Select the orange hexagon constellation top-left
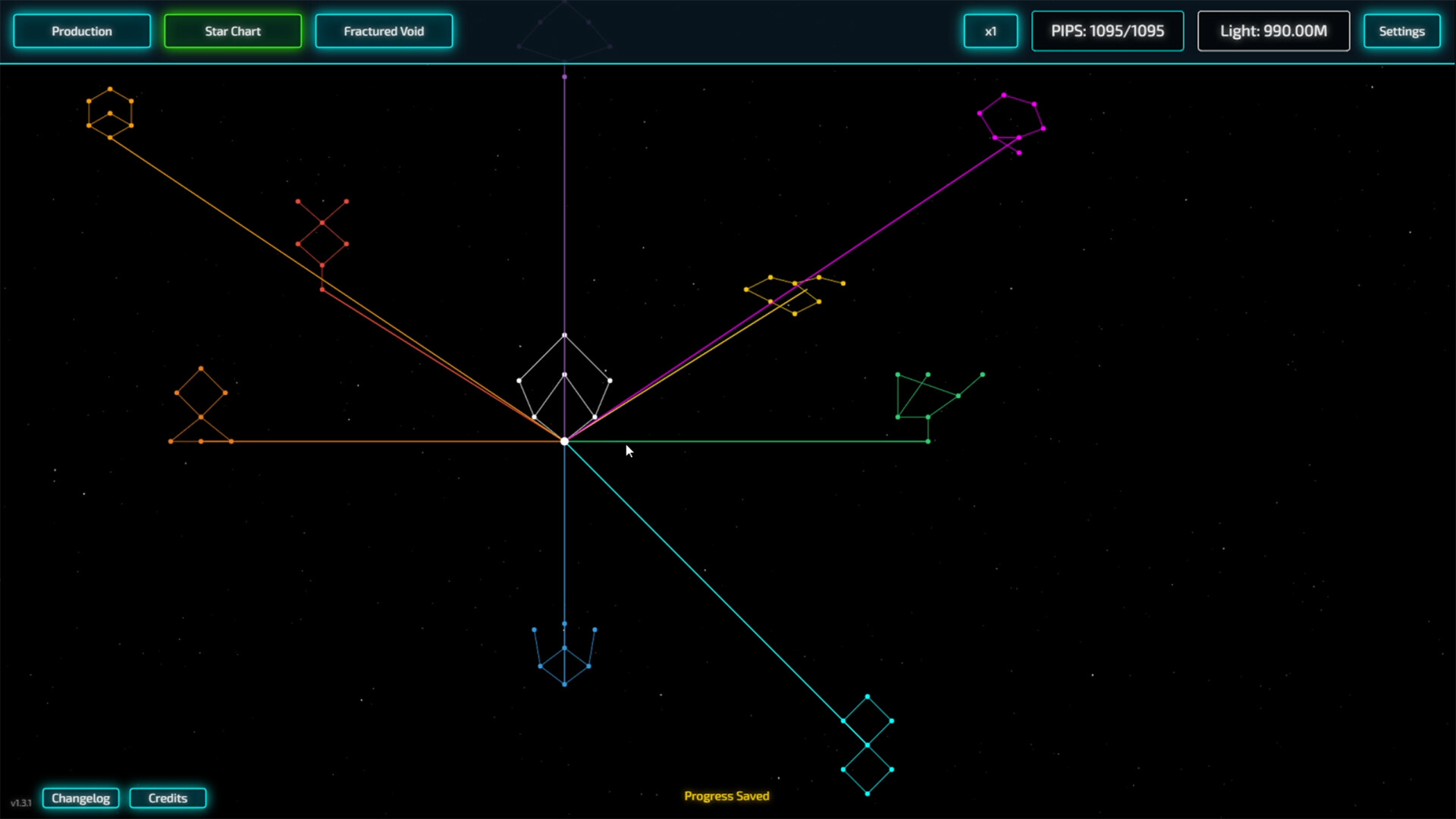The height and width of the screenshot is (819, 1456). [x=111, y=114]
